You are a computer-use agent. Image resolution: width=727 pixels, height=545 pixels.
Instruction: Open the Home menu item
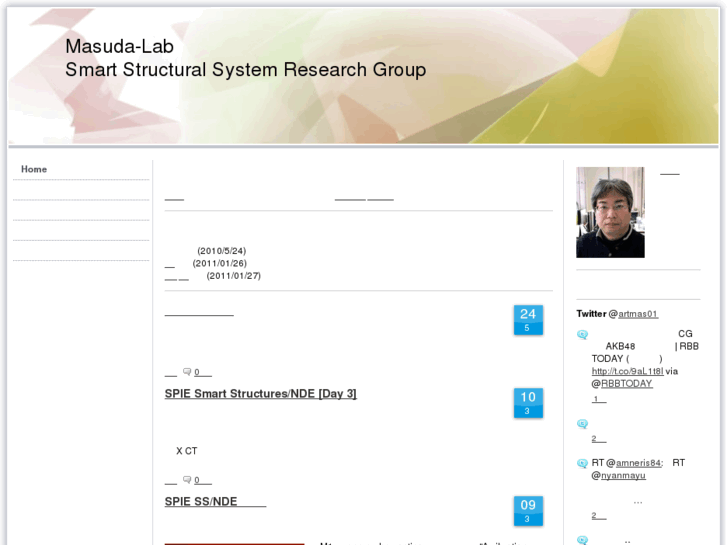[34, 169]
